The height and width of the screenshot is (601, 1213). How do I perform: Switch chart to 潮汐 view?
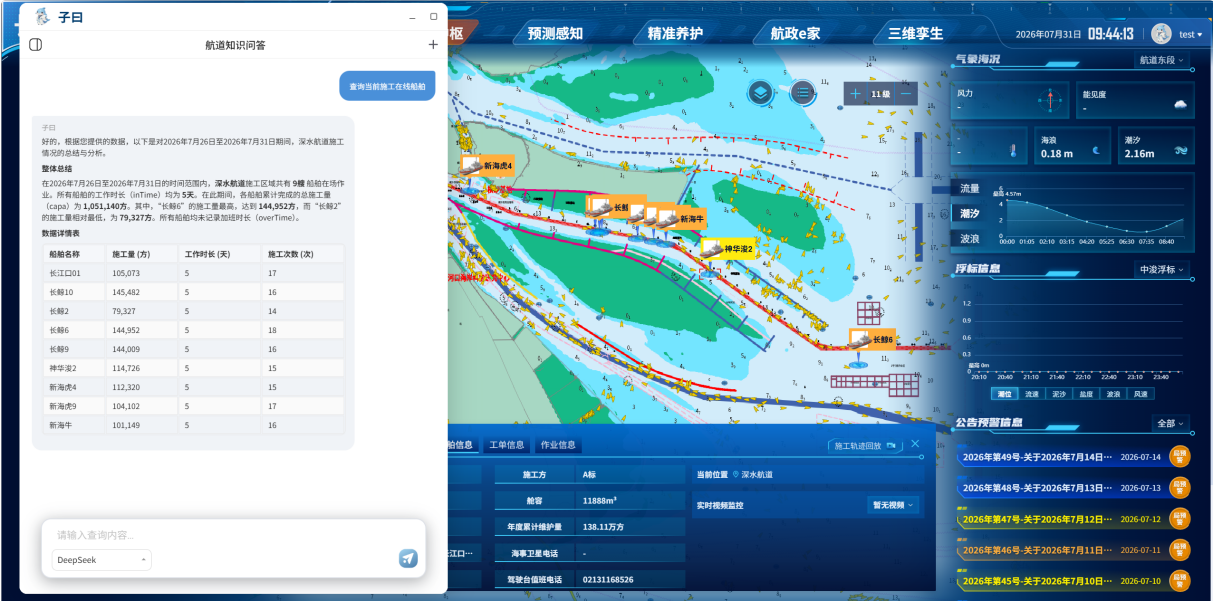(970, 214)
